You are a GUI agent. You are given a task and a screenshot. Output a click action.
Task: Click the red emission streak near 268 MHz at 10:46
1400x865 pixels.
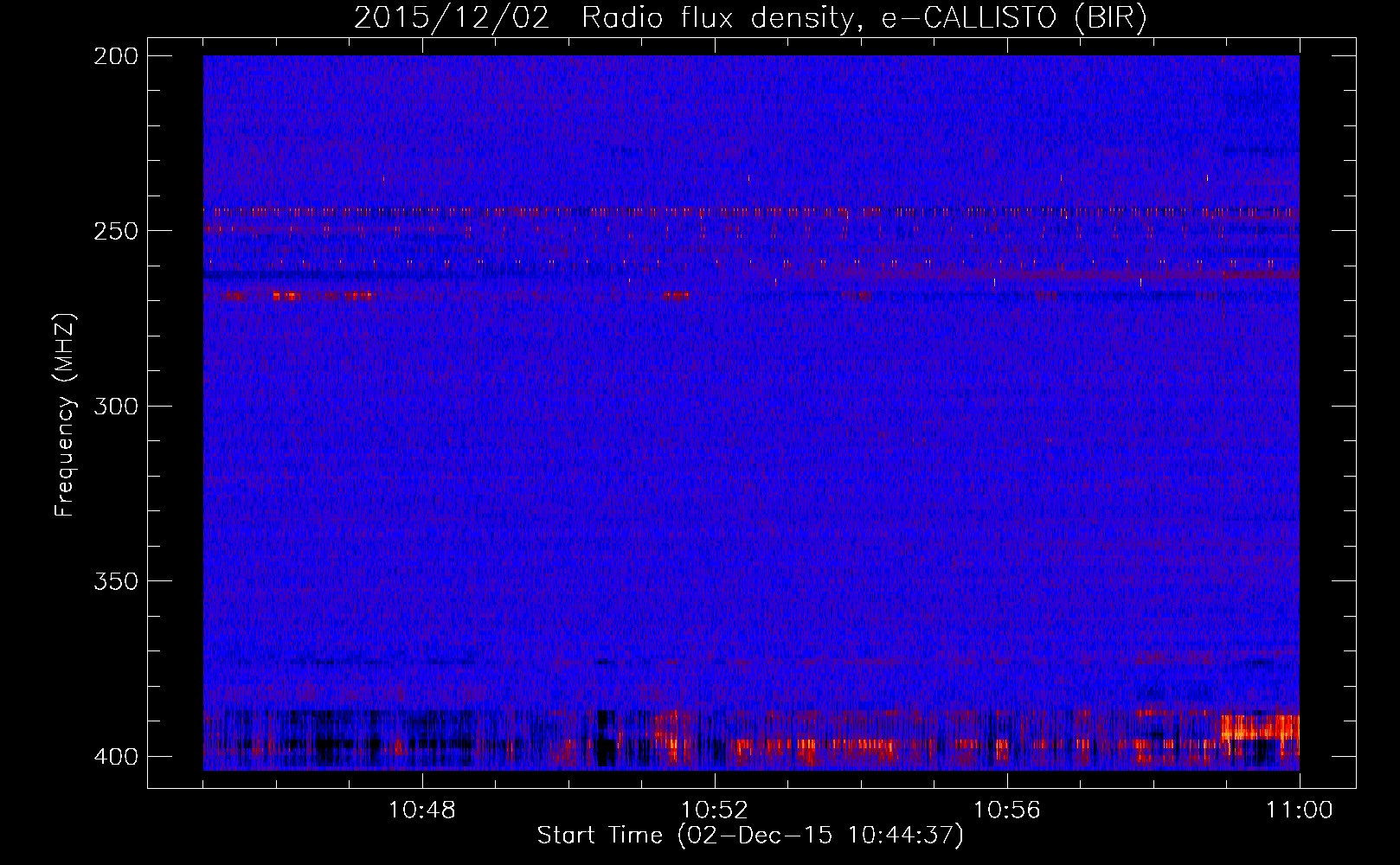pos(286,296)
